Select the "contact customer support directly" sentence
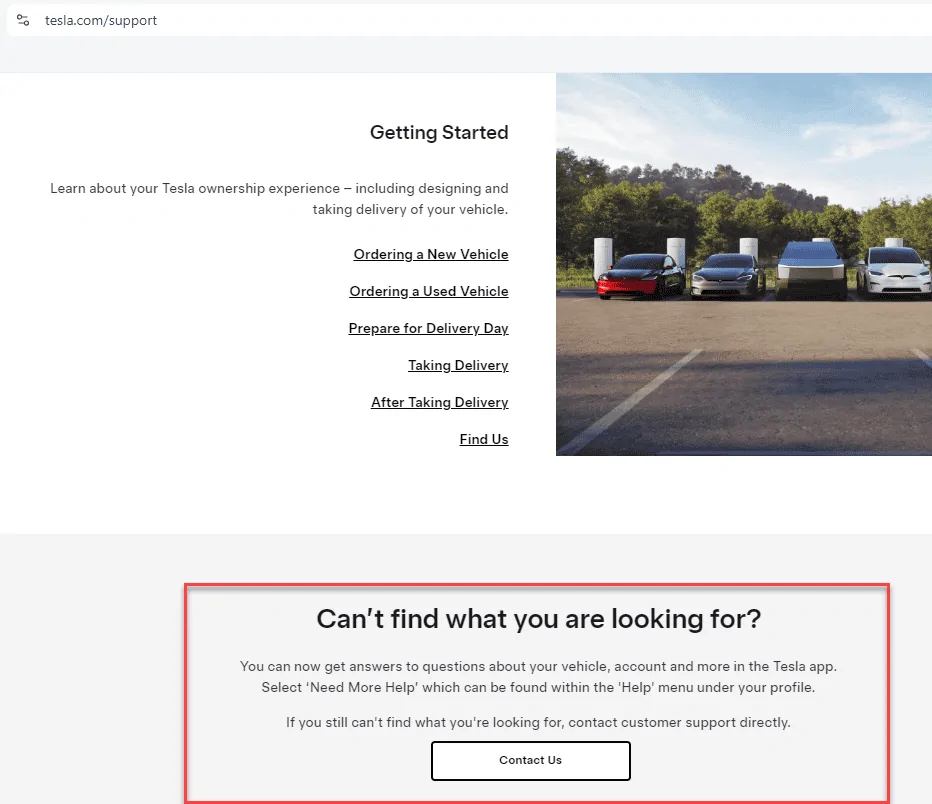Viewport: 932px width, 804px height. 538,723
